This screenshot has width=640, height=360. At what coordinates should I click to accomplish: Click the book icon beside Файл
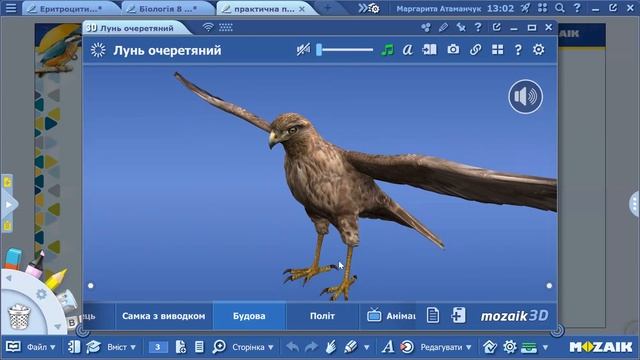click(13, 347)
